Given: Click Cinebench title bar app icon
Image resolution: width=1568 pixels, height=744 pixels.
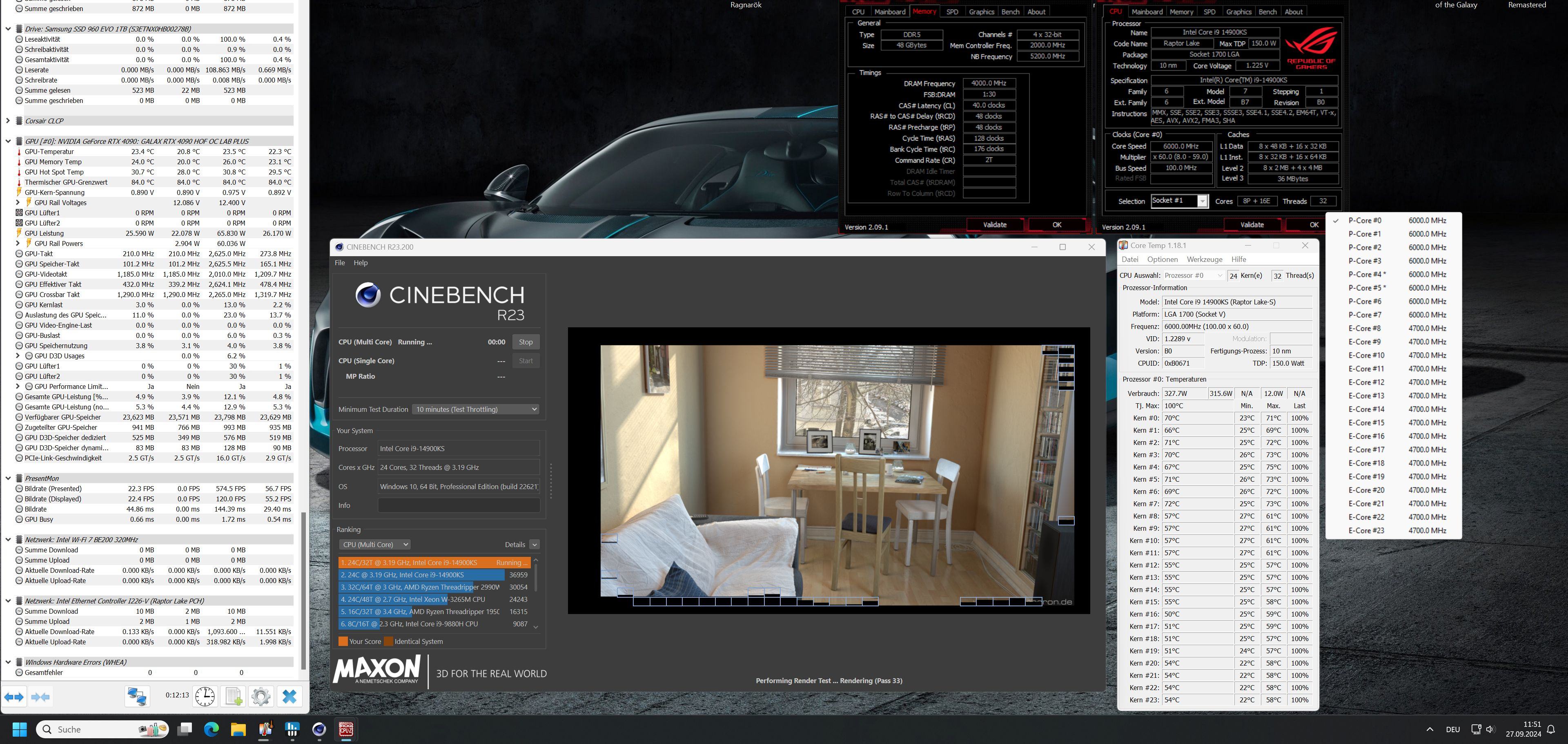Looking at the screenshot, I should 339,247.
